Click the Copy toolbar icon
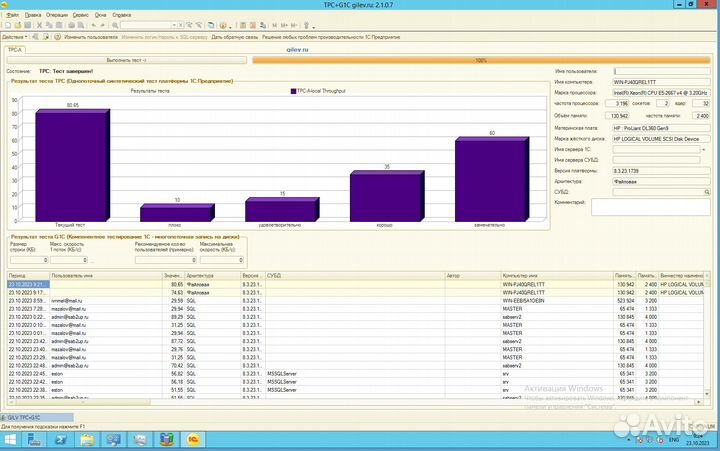Image resolution: width=720 pixels, height=451 pixels. click(x=49, y=25)
